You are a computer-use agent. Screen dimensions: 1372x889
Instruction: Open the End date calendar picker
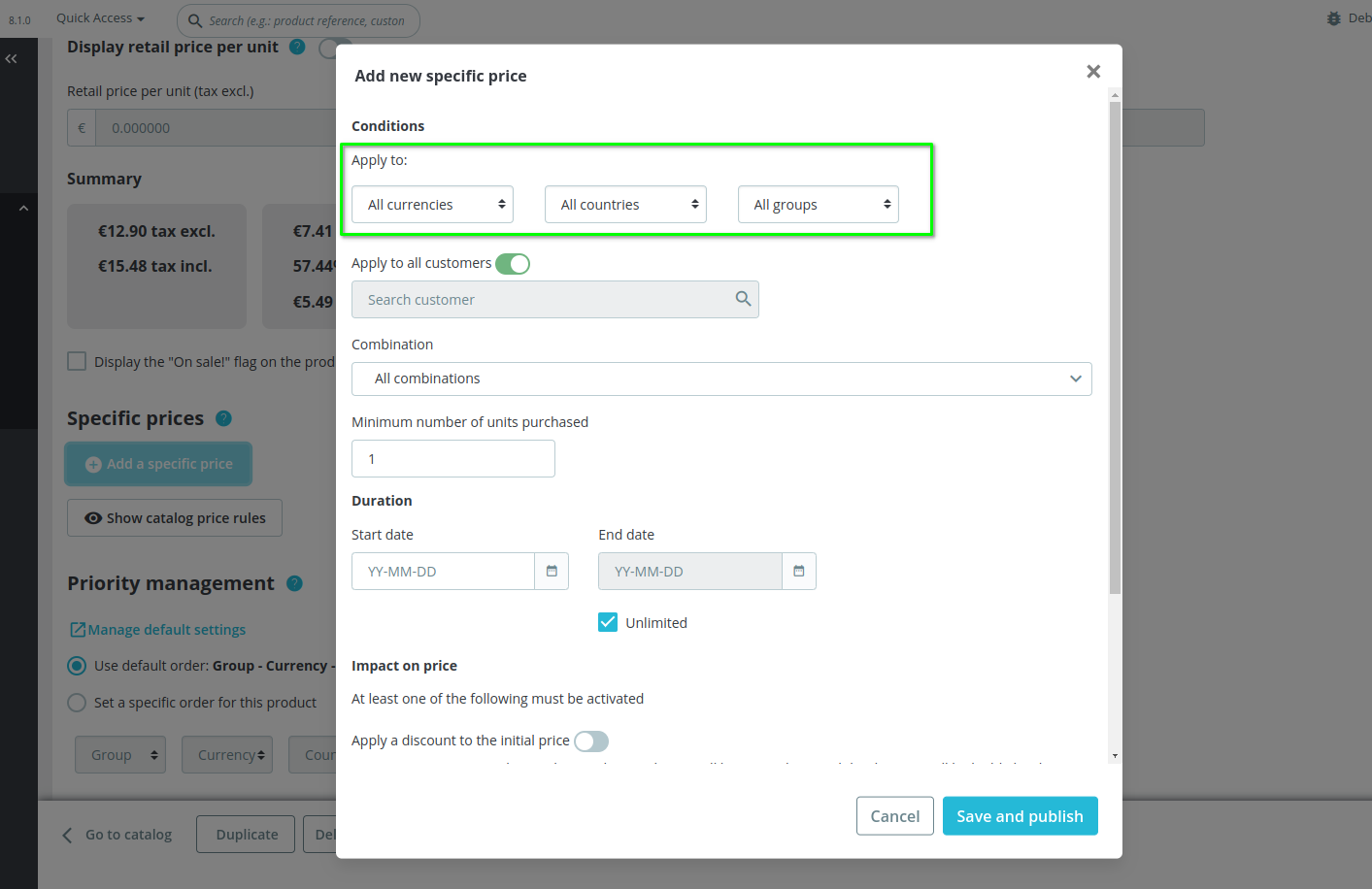pyautogui.click(x=799, y=571)
